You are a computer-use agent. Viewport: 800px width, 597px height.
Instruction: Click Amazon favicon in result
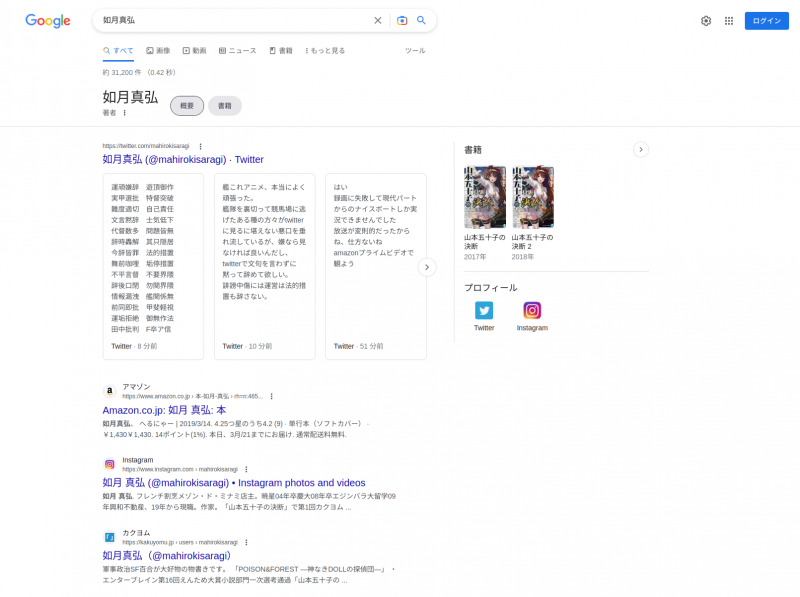109,391
